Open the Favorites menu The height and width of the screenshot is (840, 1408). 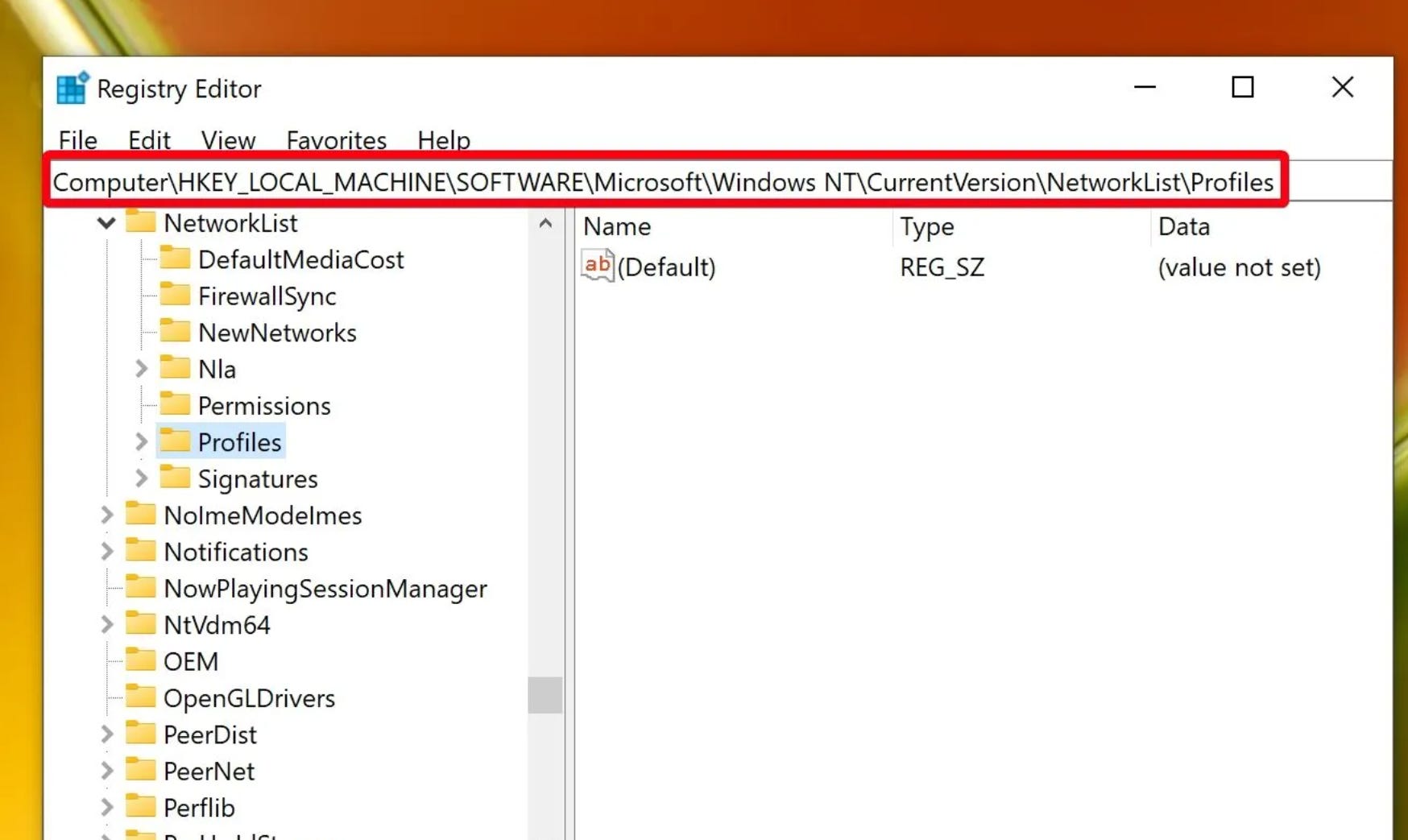click(336, 140)
